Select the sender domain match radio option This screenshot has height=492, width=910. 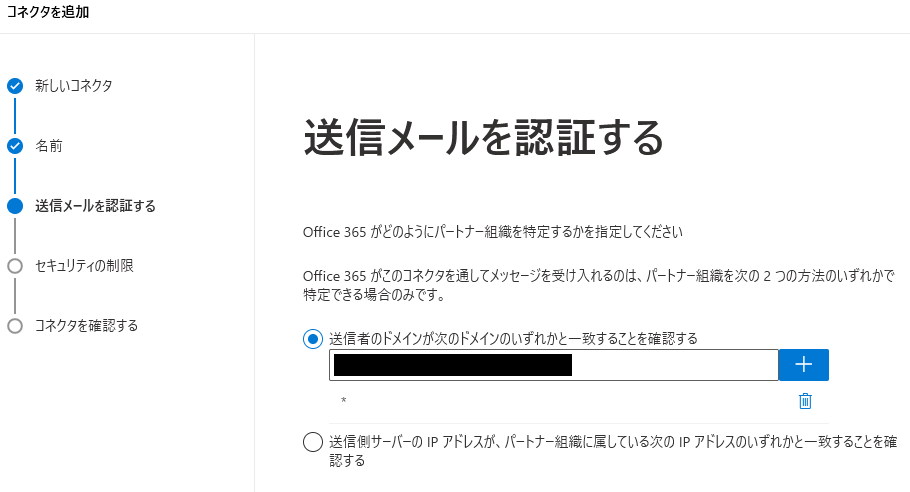313,339
